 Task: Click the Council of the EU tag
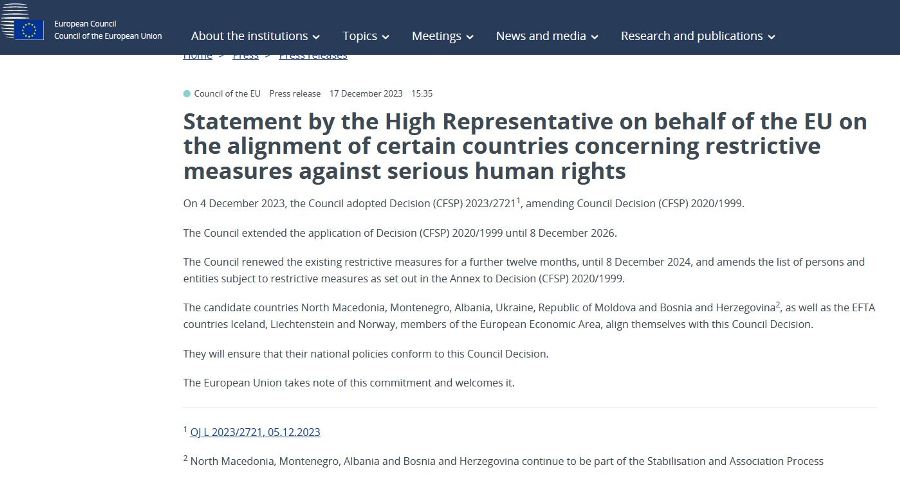(227, 94)
